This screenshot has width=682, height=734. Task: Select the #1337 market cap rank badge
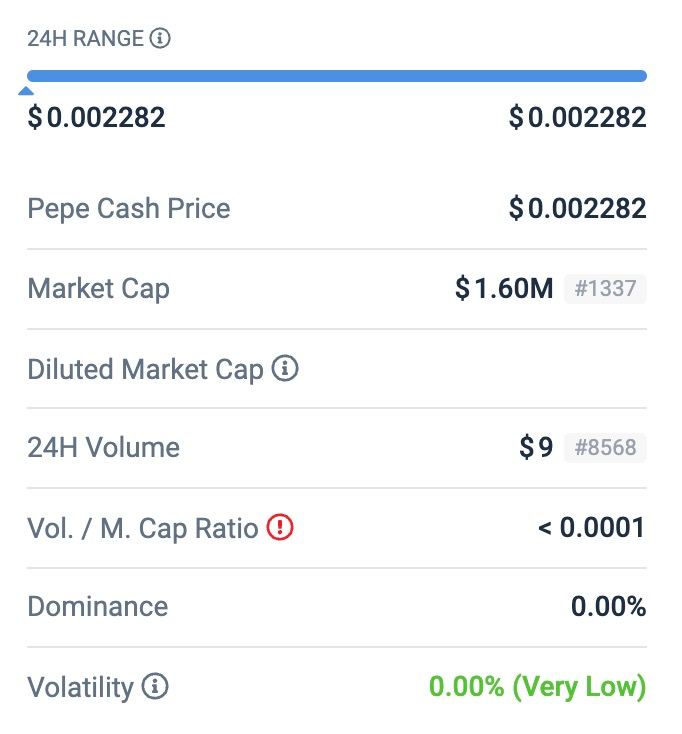click(x=605, y=288)
